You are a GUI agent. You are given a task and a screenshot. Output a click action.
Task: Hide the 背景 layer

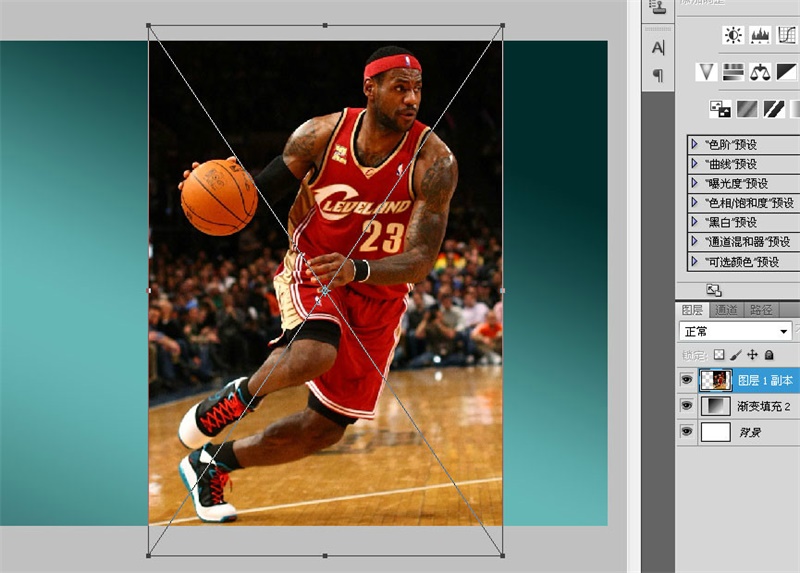point(686,432)
